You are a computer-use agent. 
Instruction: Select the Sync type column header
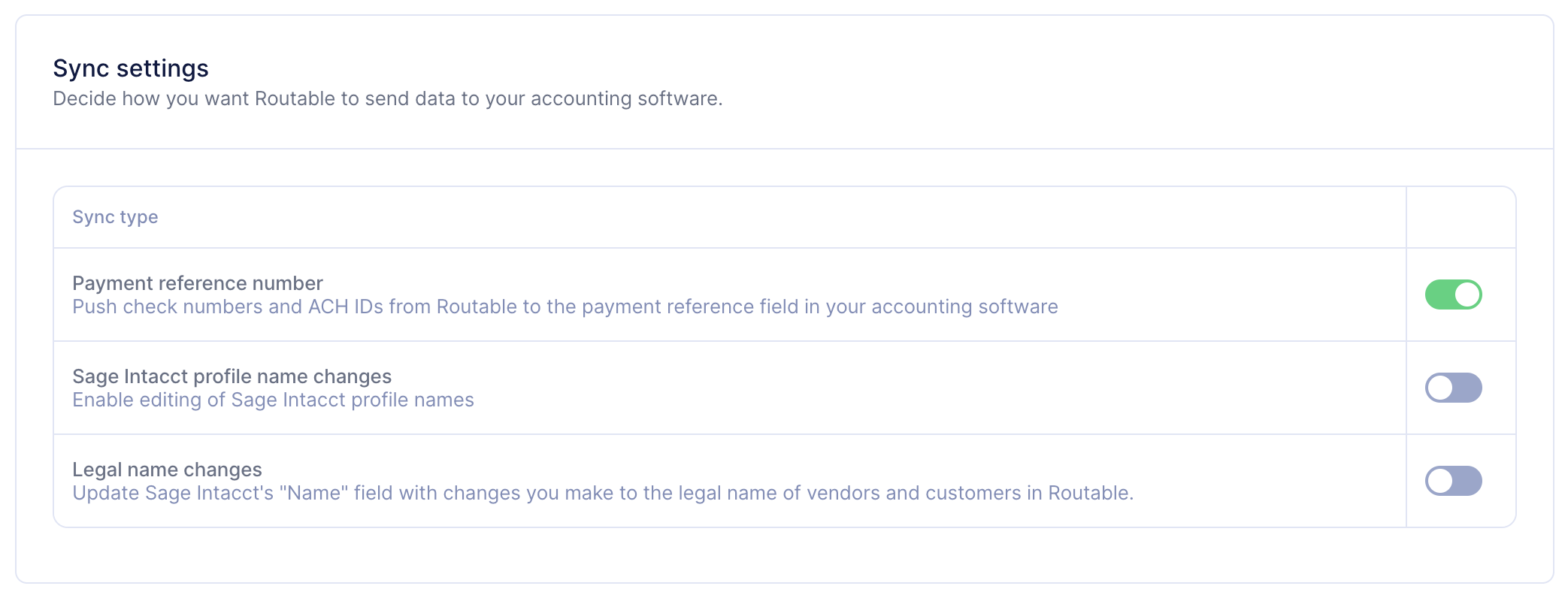coord(115,217)
